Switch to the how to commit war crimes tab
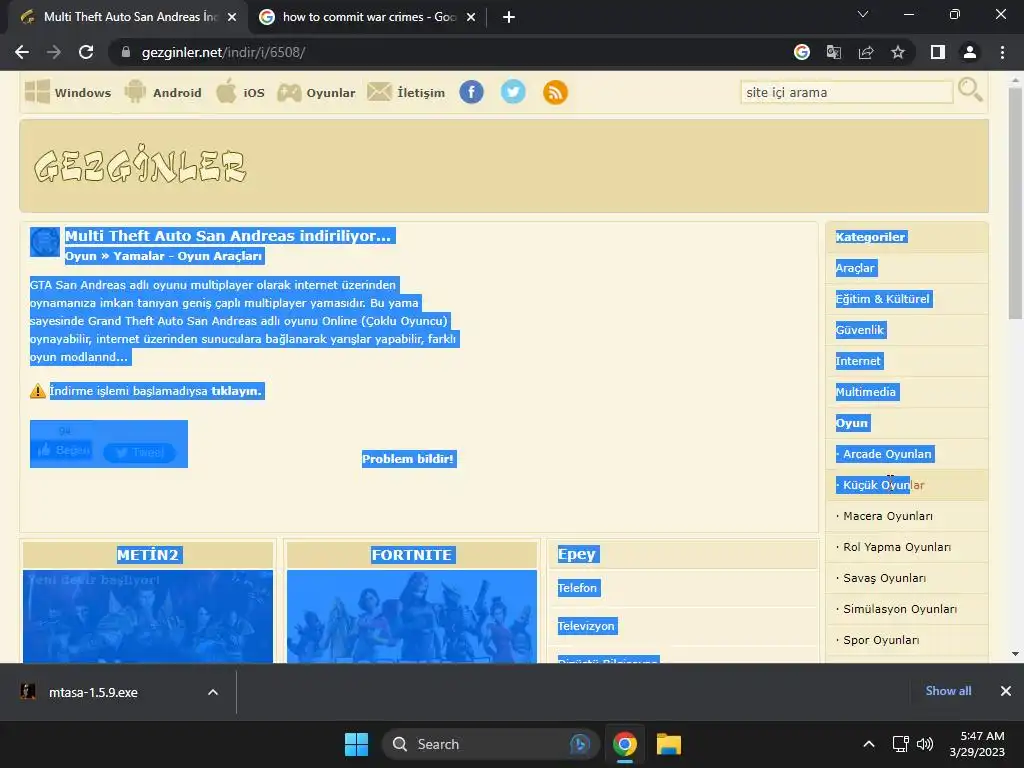The height and width of the screenshot is (768, 1024). point(369,17)
